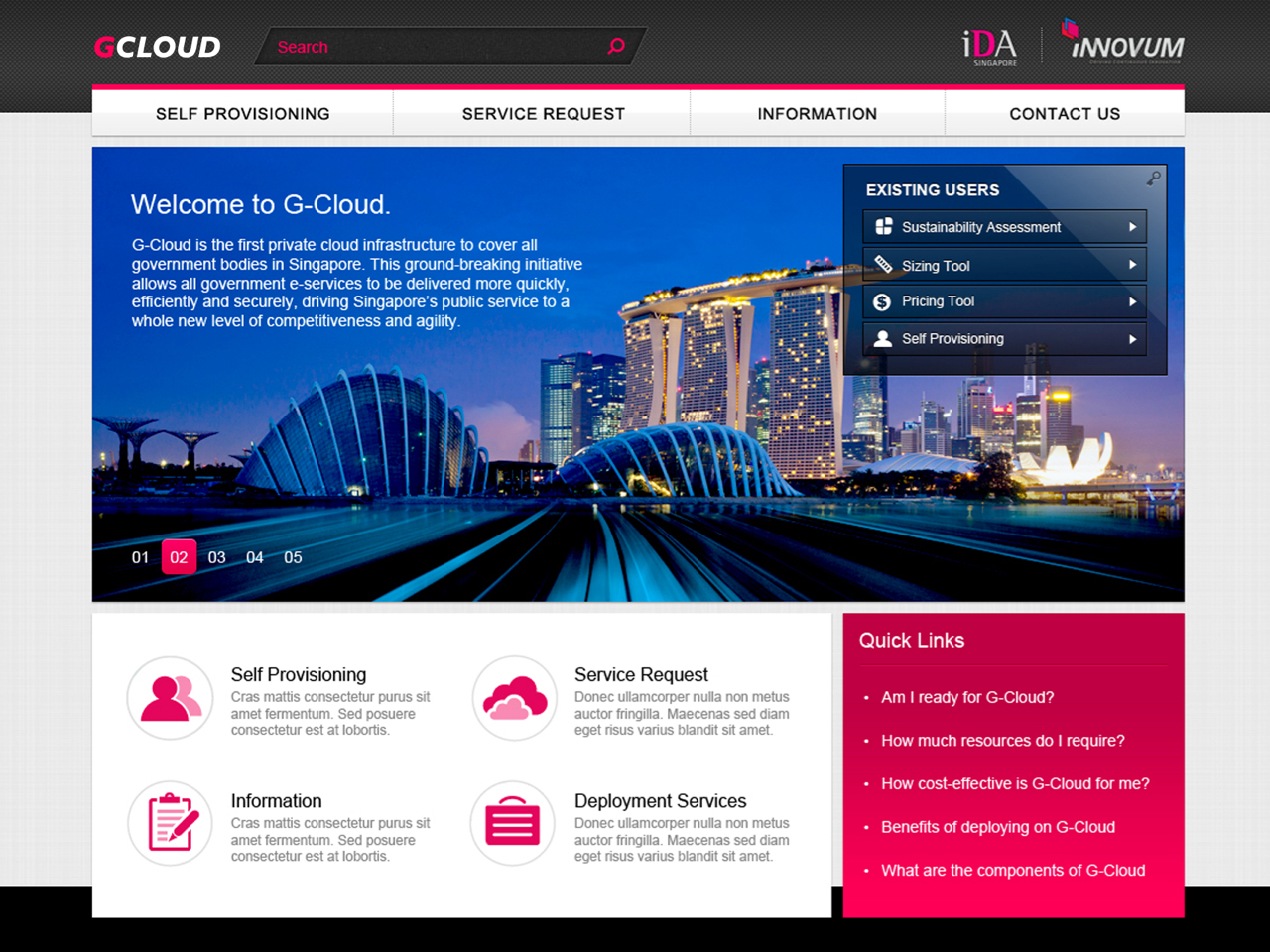
Task: Click the GCLOUD logo
Action: (x=157, y=47)
